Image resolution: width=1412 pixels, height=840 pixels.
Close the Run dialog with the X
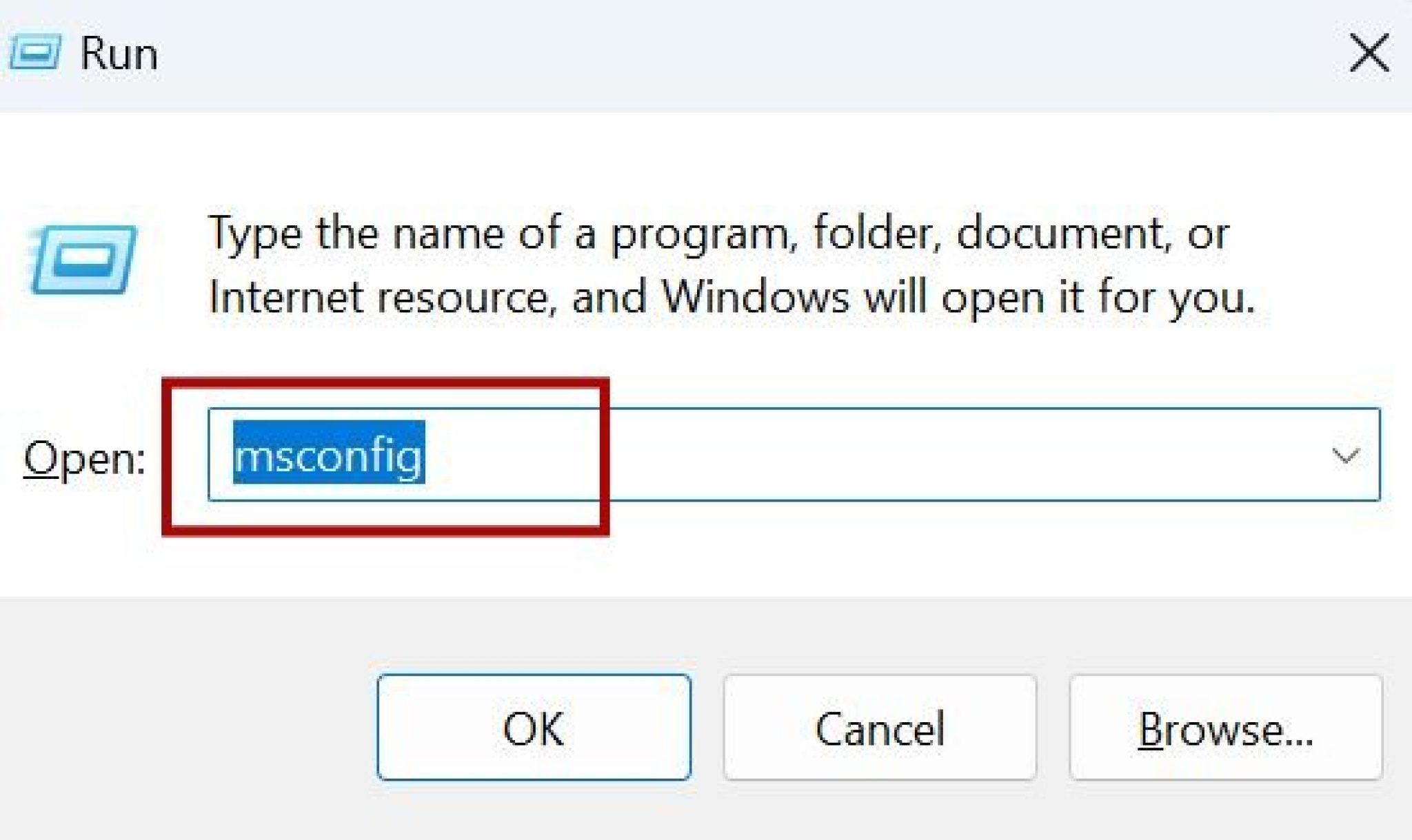click(x=1369, y=52)
